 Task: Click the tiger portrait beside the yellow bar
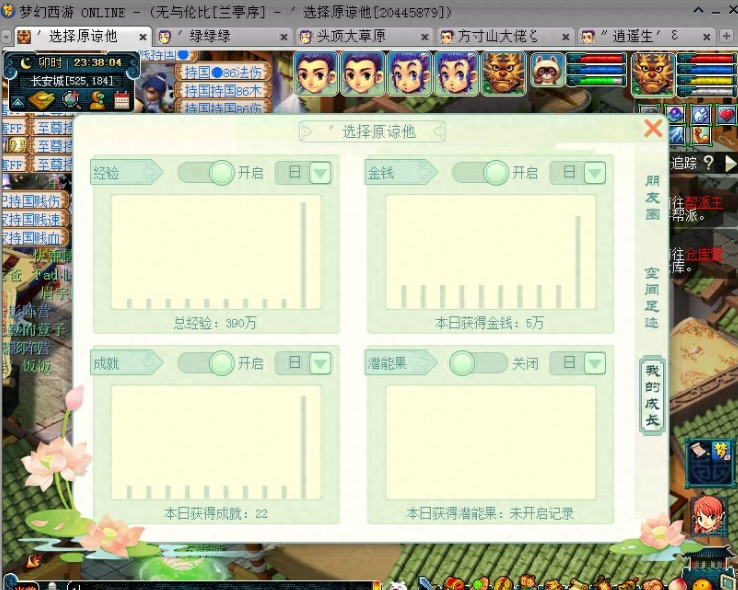point(653,74)
